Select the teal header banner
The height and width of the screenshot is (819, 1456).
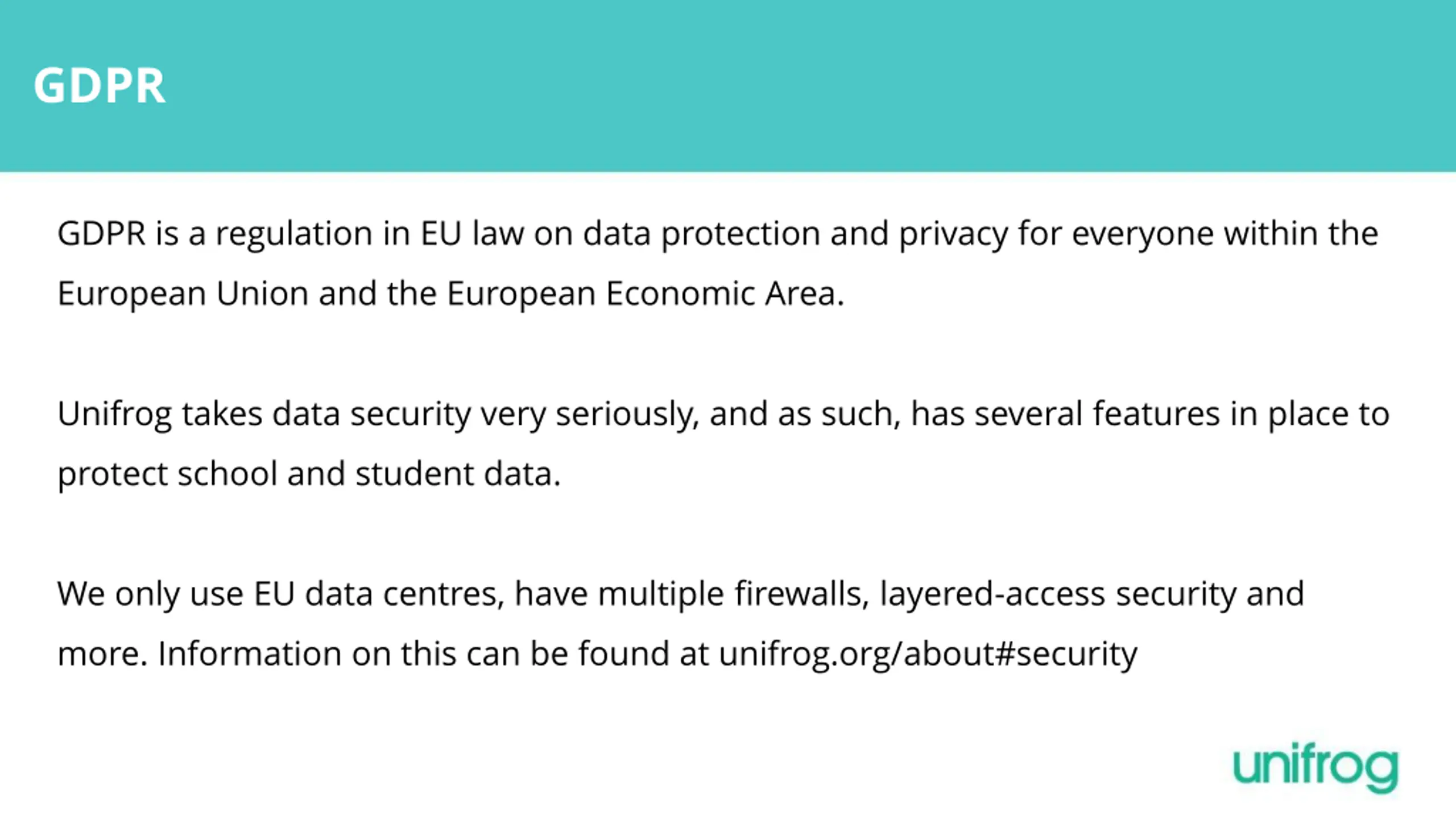[728, 85]
